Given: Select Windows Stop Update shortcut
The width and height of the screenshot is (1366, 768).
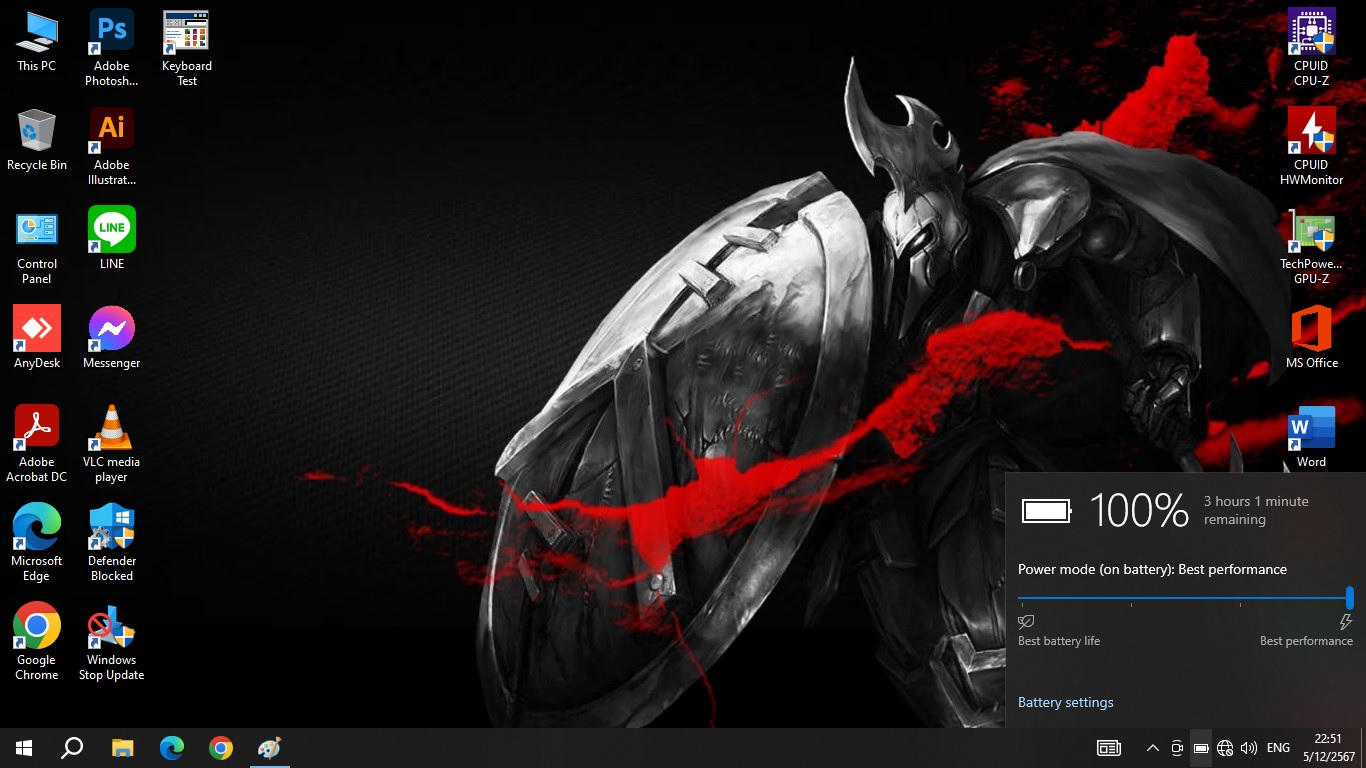Looking at the screenshot, I should click(x=112, y=643).
